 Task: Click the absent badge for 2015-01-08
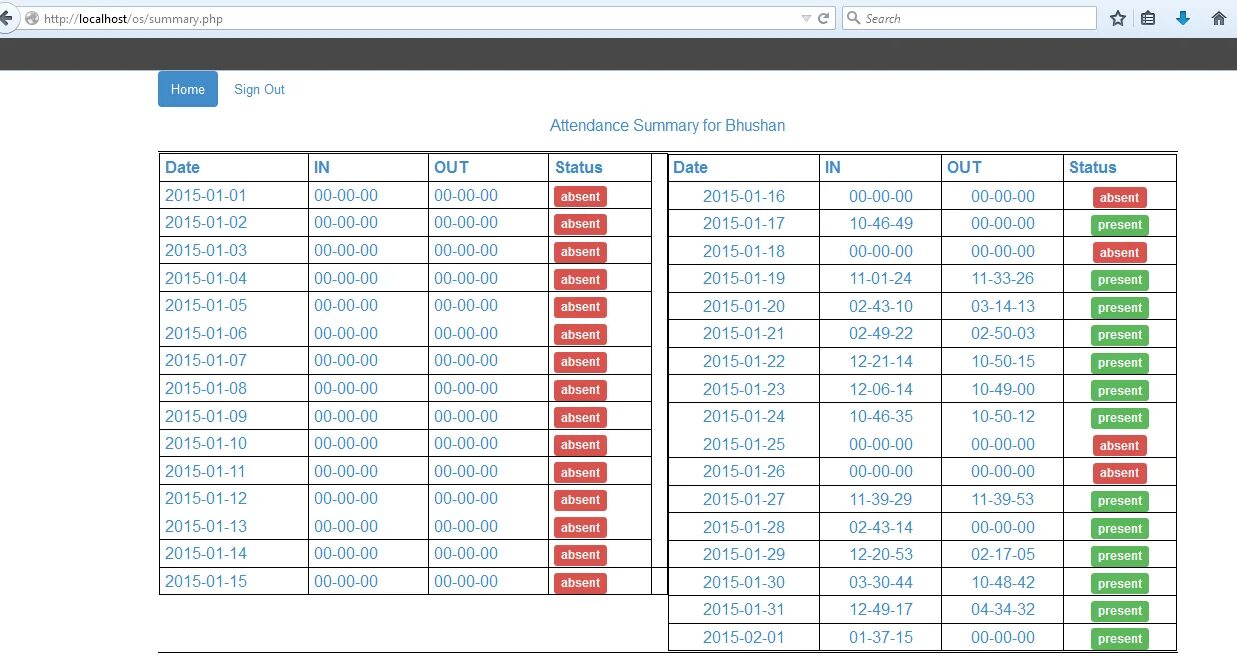[x=580, y=390]
